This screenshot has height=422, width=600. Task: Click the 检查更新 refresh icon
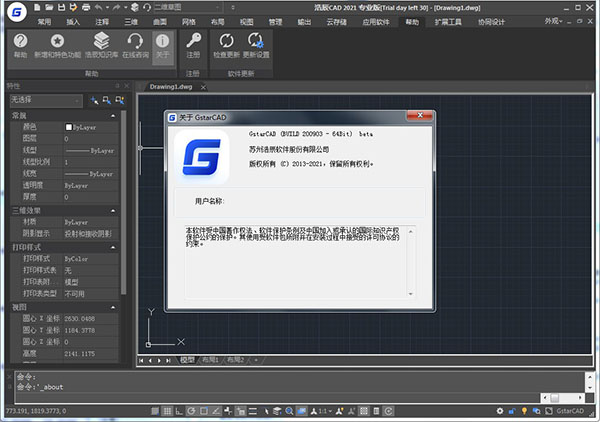[x=226, y=46]
